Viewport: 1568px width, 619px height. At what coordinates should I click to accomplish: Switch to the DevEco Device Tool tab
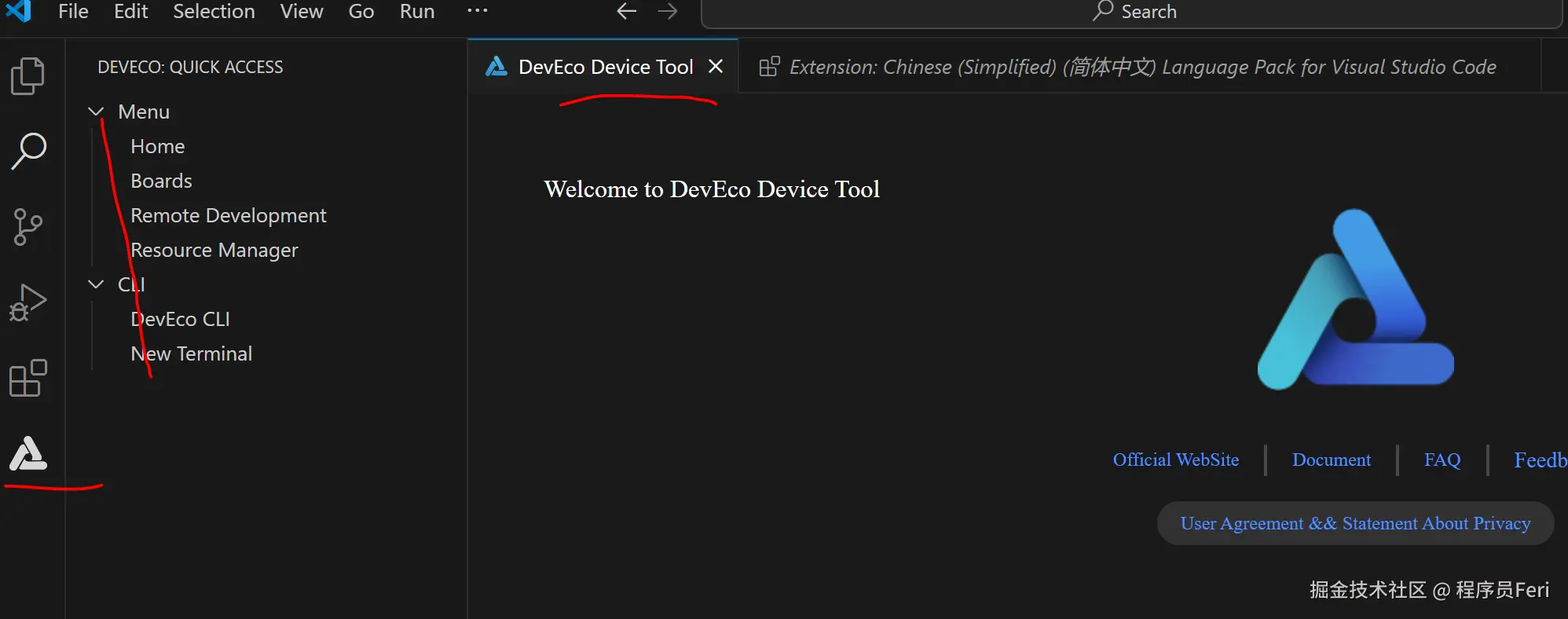pos(603,67)
